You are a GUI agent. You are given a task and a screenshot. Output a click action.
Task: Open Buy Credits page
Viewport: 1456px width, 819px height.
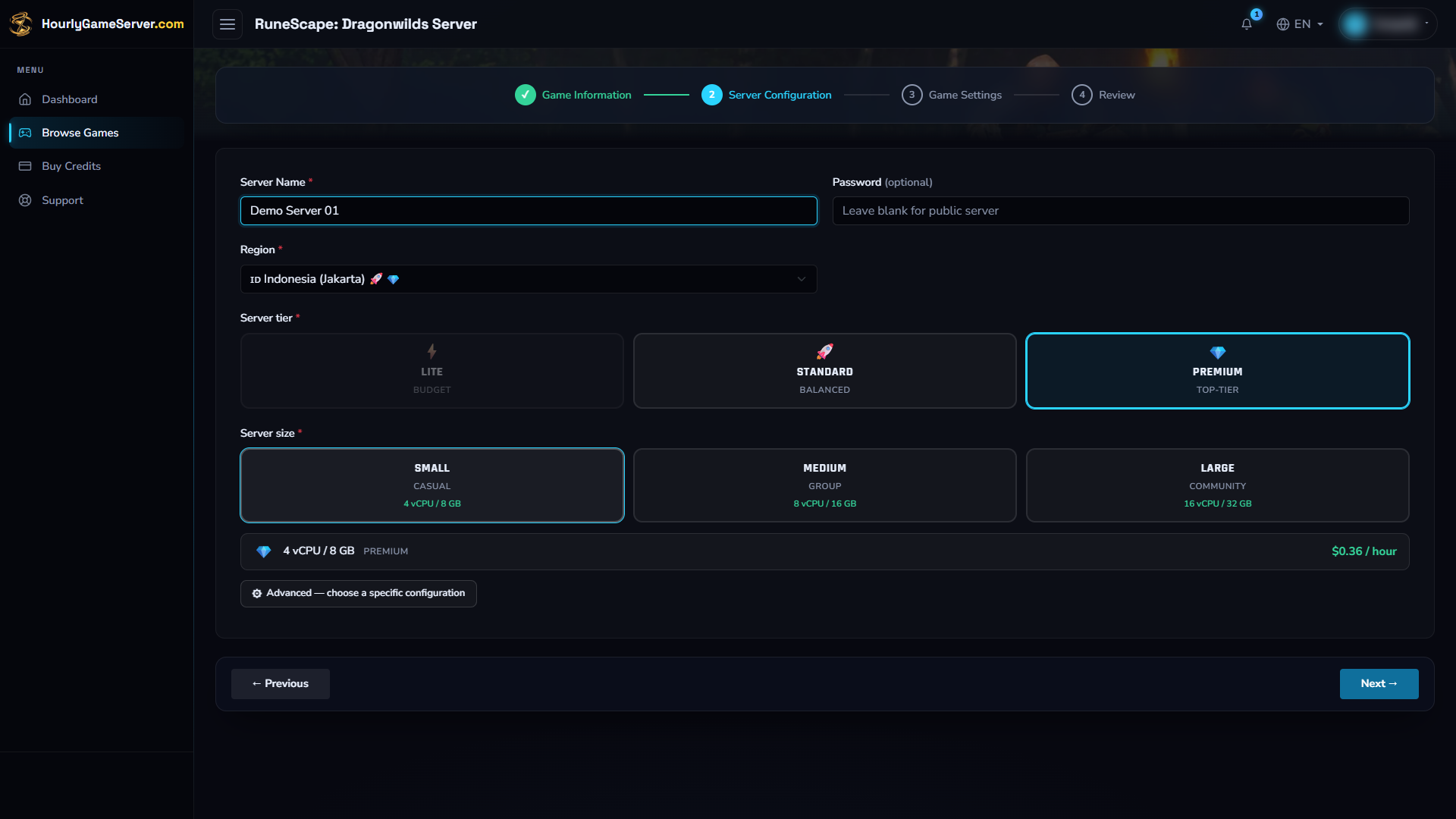96,166
